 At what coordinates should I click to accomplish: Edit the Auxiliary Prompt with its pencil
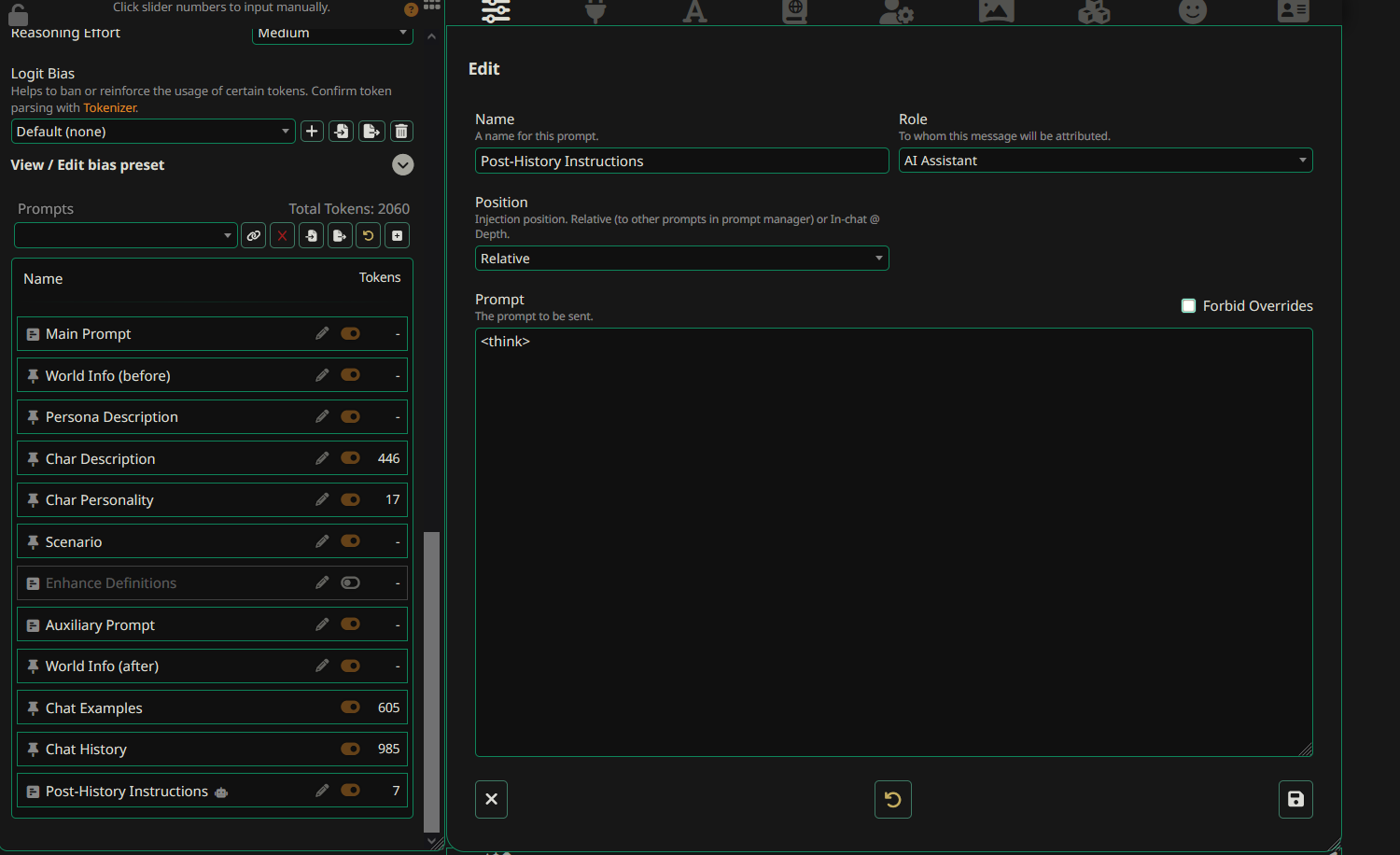[x=322, y=624]
